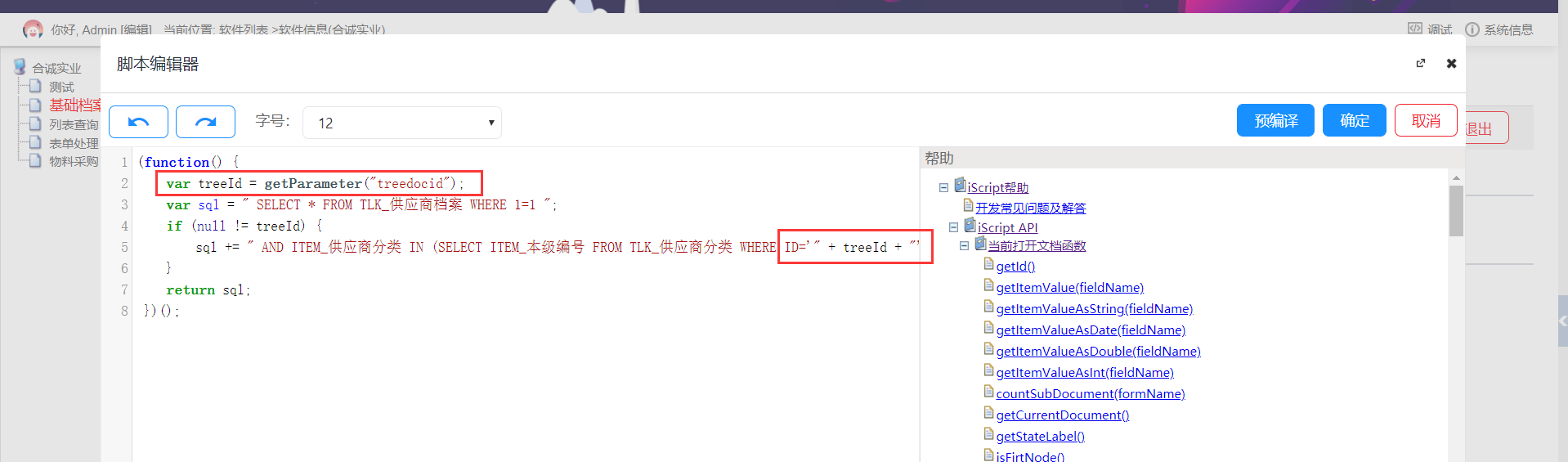The width and height of the screenshot is (1568, 462).
Task: Select getItemValueAsDate(fieldName) help entry
Action: [1091, 330]
